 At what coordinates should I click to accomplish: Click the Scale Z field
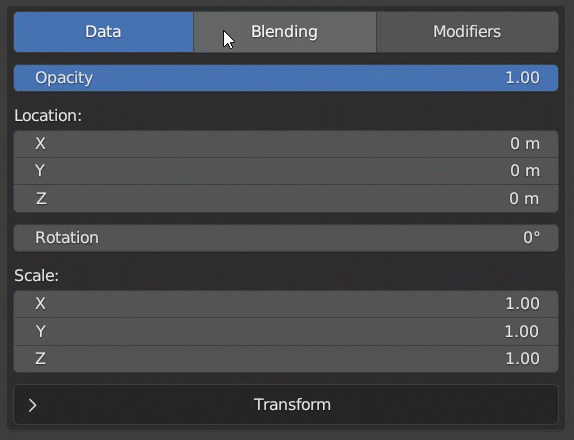pyautogui.click(x=286, y=359)
